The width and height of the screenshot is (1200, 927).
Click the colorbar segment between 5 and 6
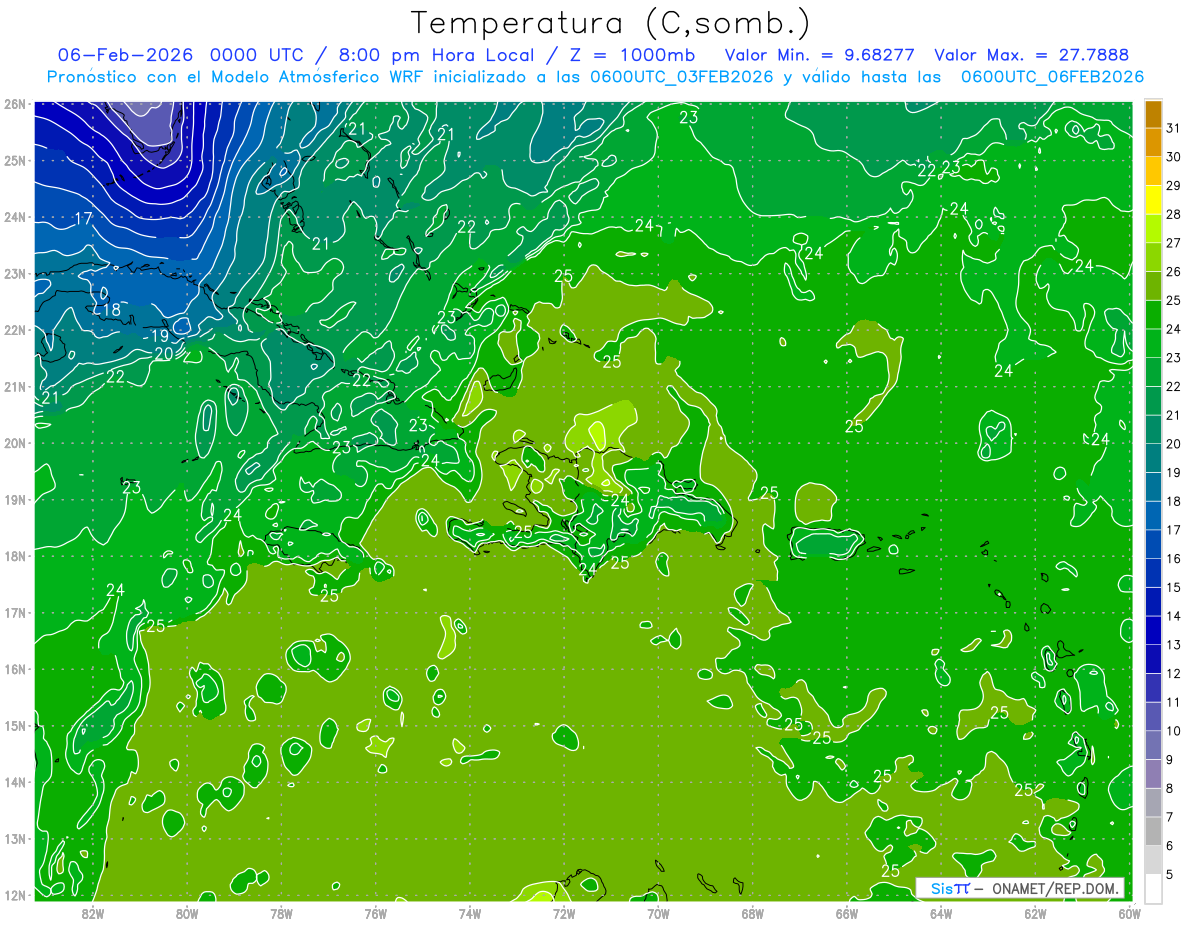coord(1153,859)
